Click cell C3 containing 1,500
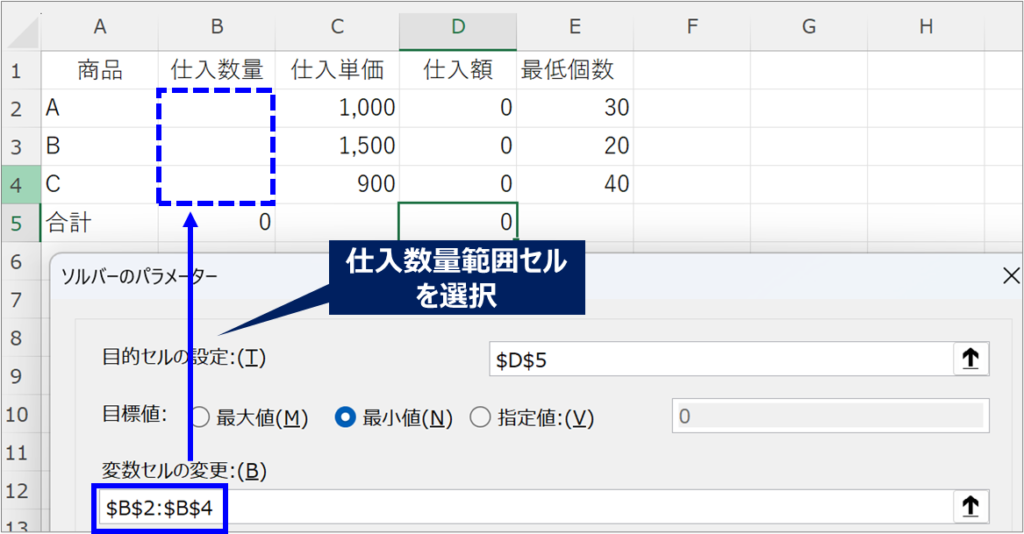The height and width of the screenshot is (534, 1024). 337,146
